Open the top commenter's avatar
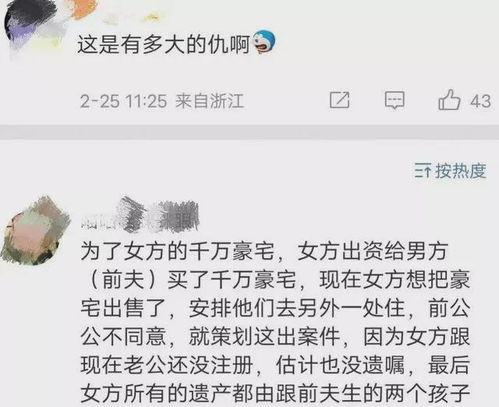499x407 pixels. coord(32,27)
